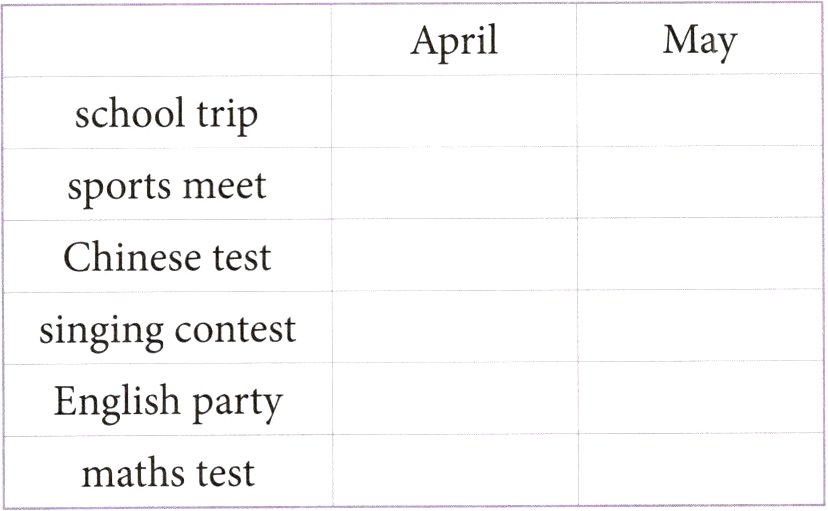Click the Chinese test row label
828x511 pixels.
pyautogui.click(x=166, y=256)
